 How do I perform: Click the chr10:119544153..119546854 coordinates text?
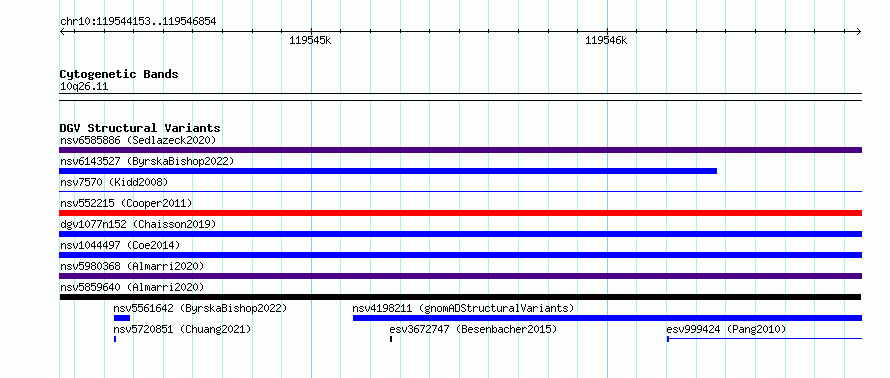click(138, 22)
